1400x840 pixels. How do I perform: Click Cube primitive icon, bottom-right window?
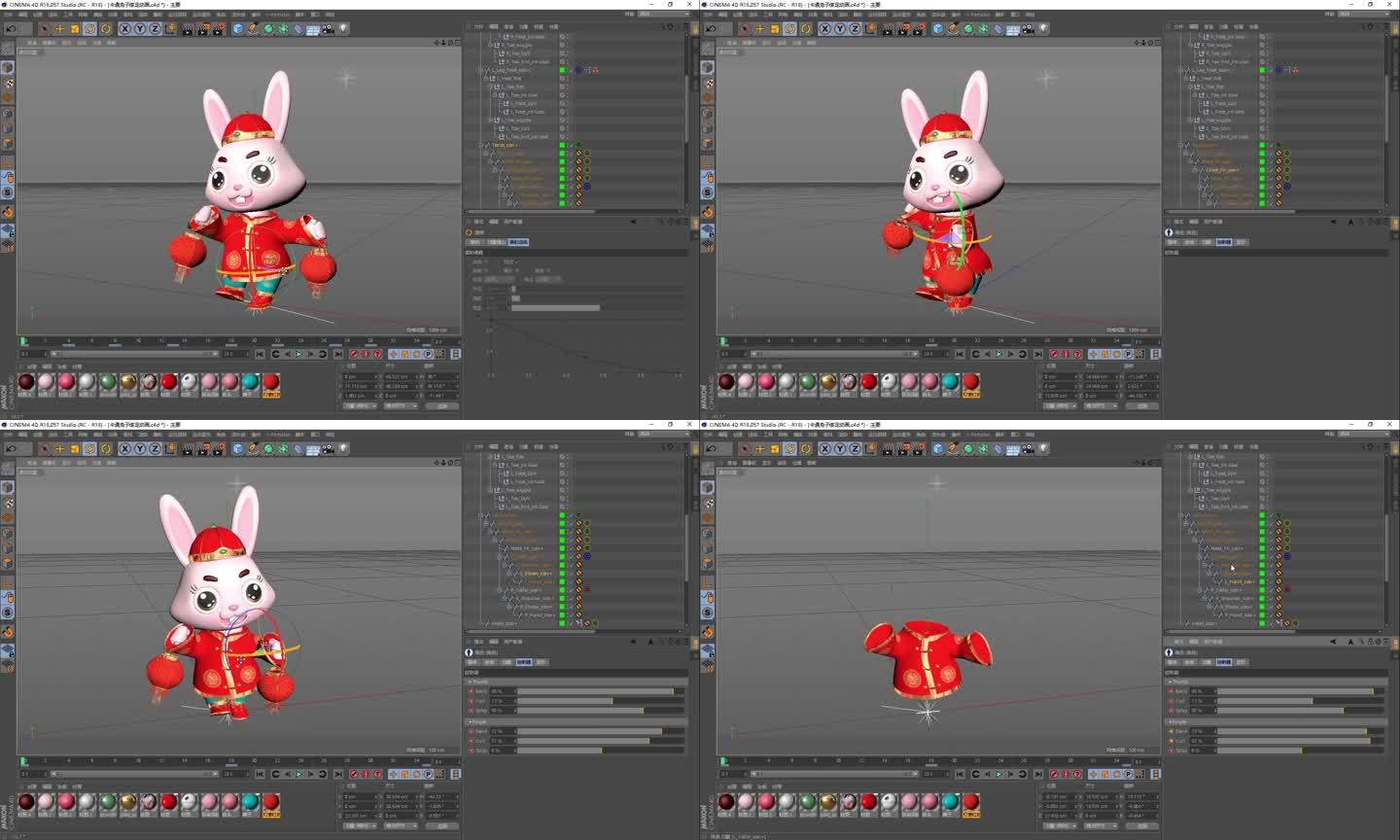click(938, 449)
